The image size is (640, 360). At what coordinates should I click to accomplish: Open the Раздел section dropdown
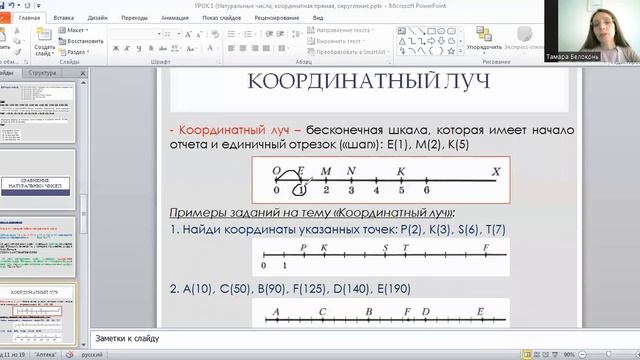[x=74, y=52]
